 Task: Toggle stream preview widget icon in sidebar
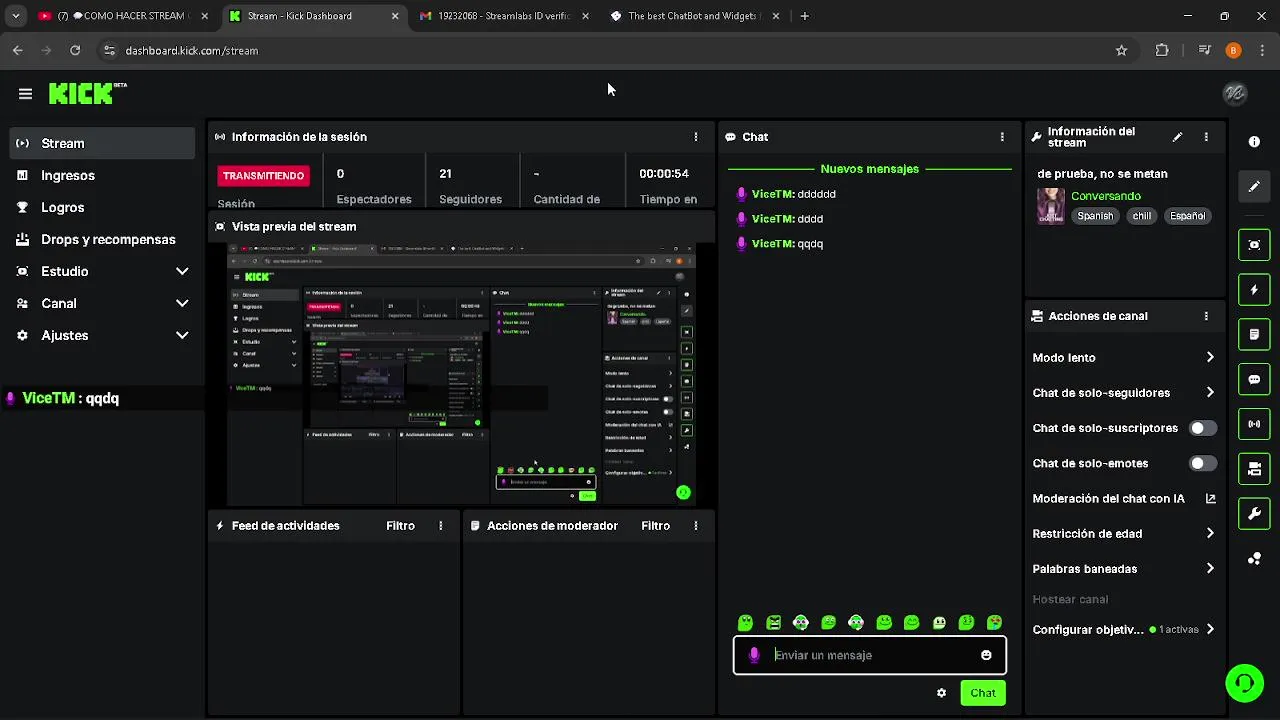[1254, 244]
